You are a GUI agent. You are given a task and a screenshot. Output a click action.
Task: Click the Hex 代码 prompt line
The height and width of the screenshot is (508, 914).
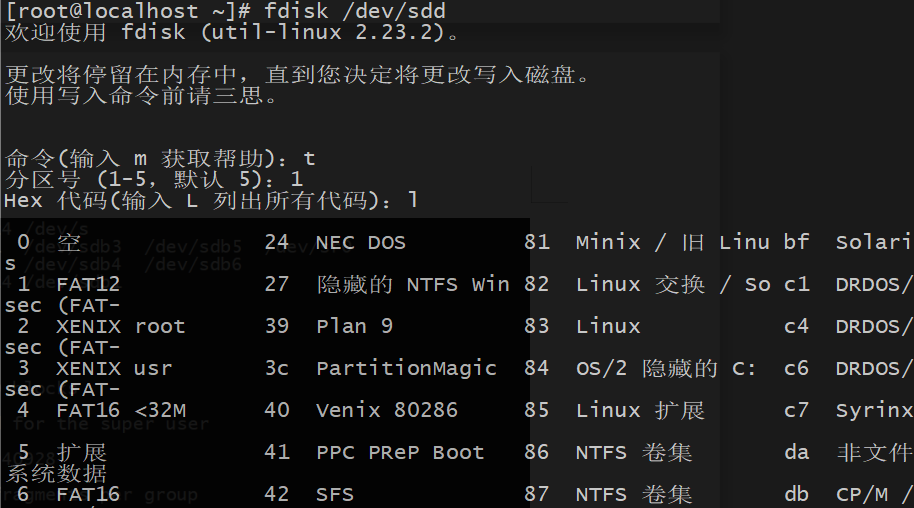(x=210, y=201)
